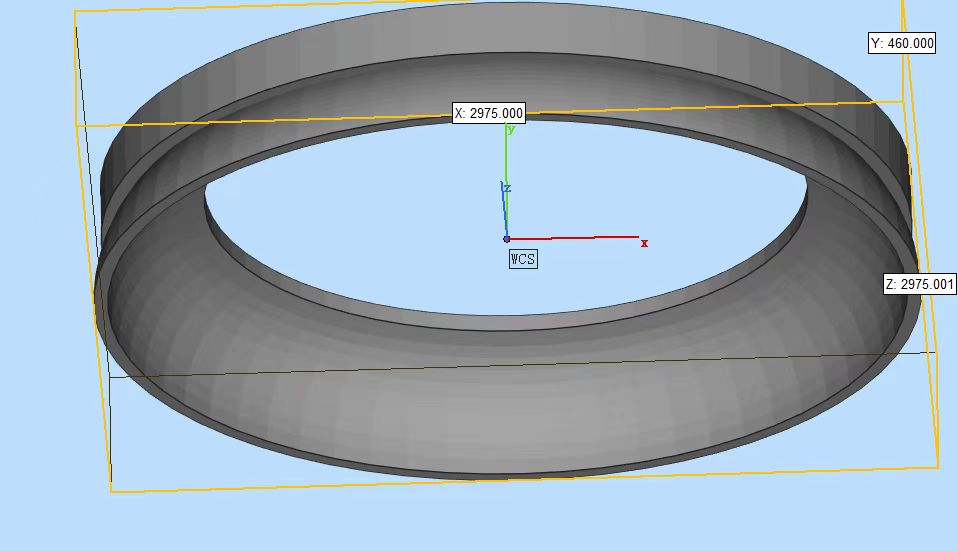This screenshot has height=551, width=958.
Task: Click the bounding box bottom-right corner
Action: pos(938,466)
